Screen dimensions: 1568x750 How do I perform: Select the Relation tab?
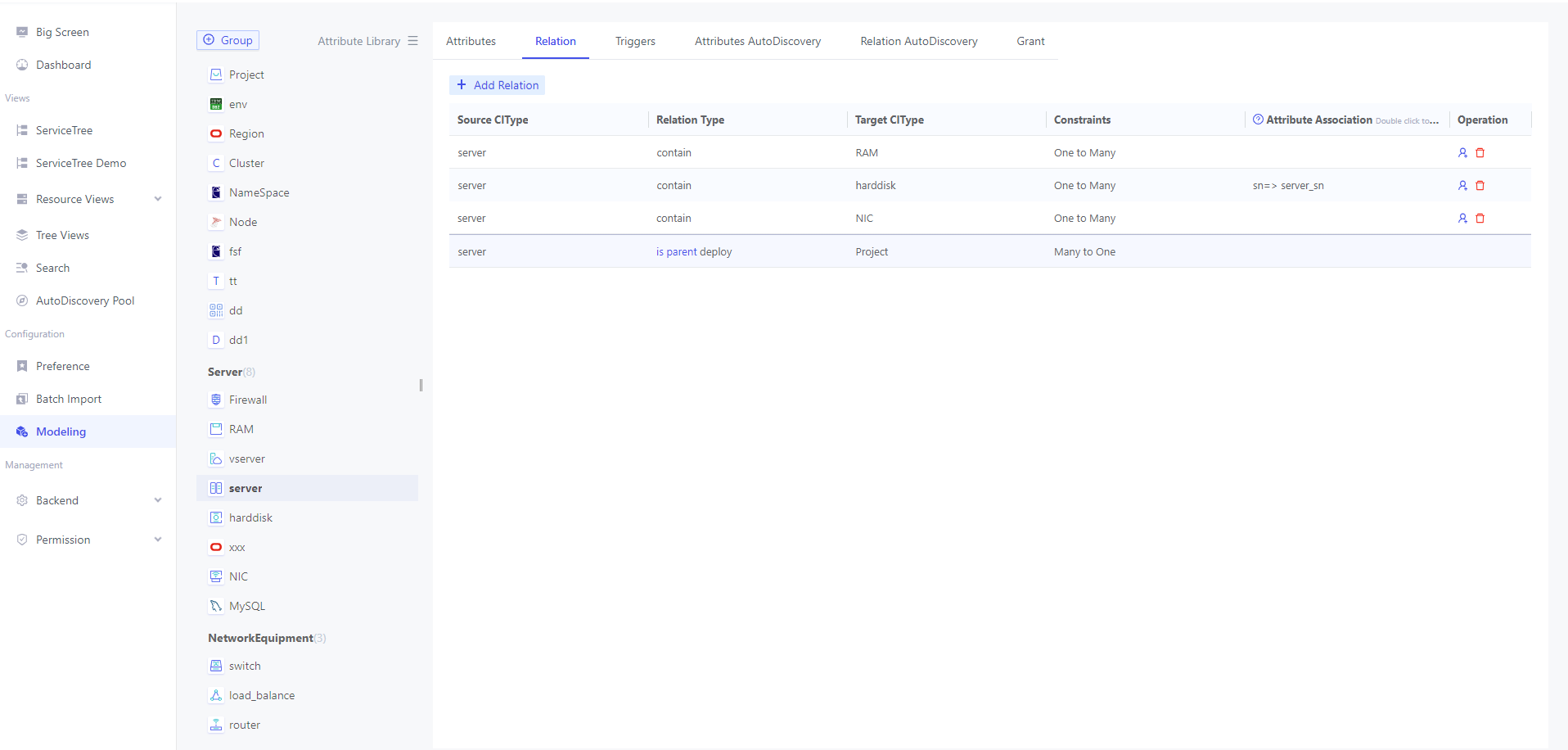pyautogui.click(x=556, y=41)
